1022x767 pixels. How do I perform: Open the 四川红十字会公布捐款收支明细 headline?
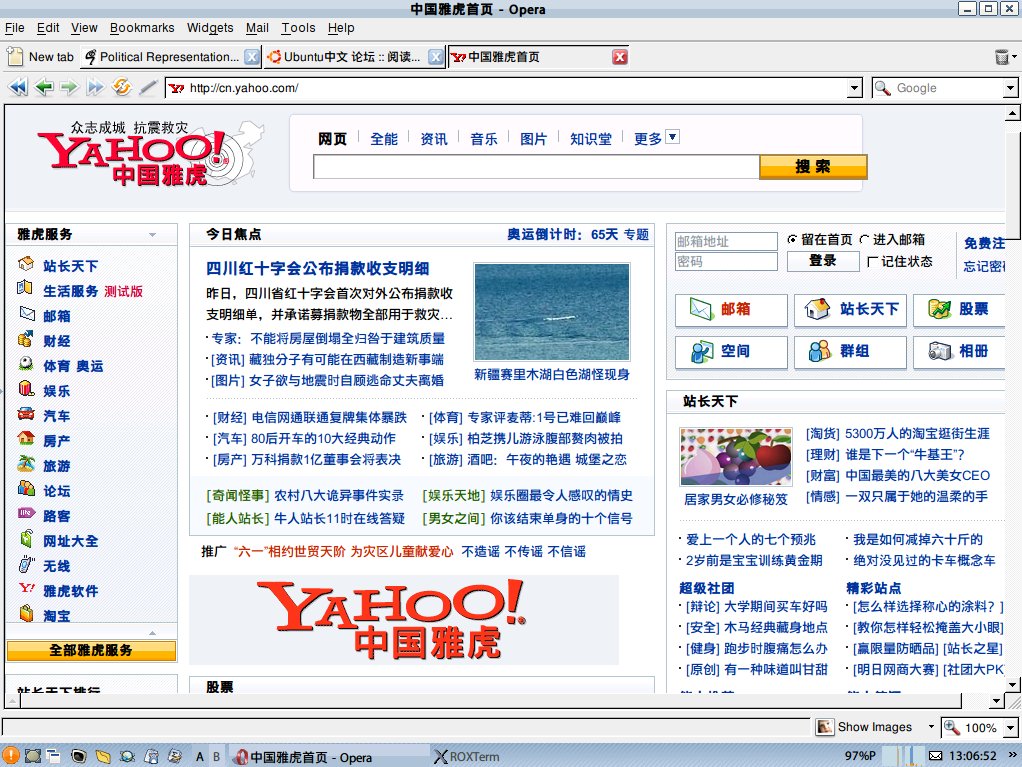317,268
